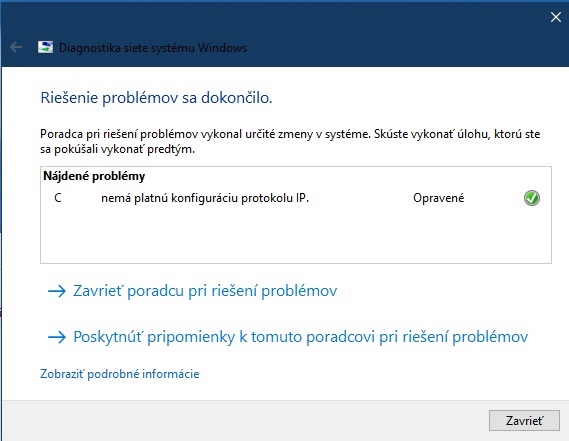569x441 pixels.
Task: Click the Nájdené problémy list header
Action: pos(94,176)
